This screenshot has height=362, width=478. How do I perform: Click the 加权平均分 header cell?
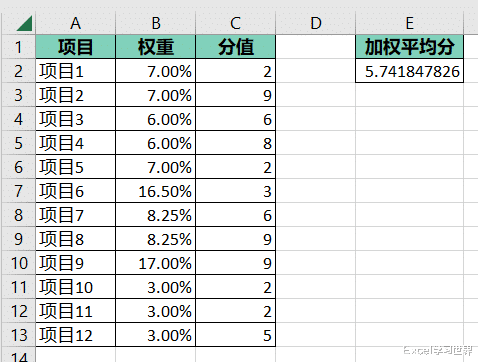click(410, 47)
